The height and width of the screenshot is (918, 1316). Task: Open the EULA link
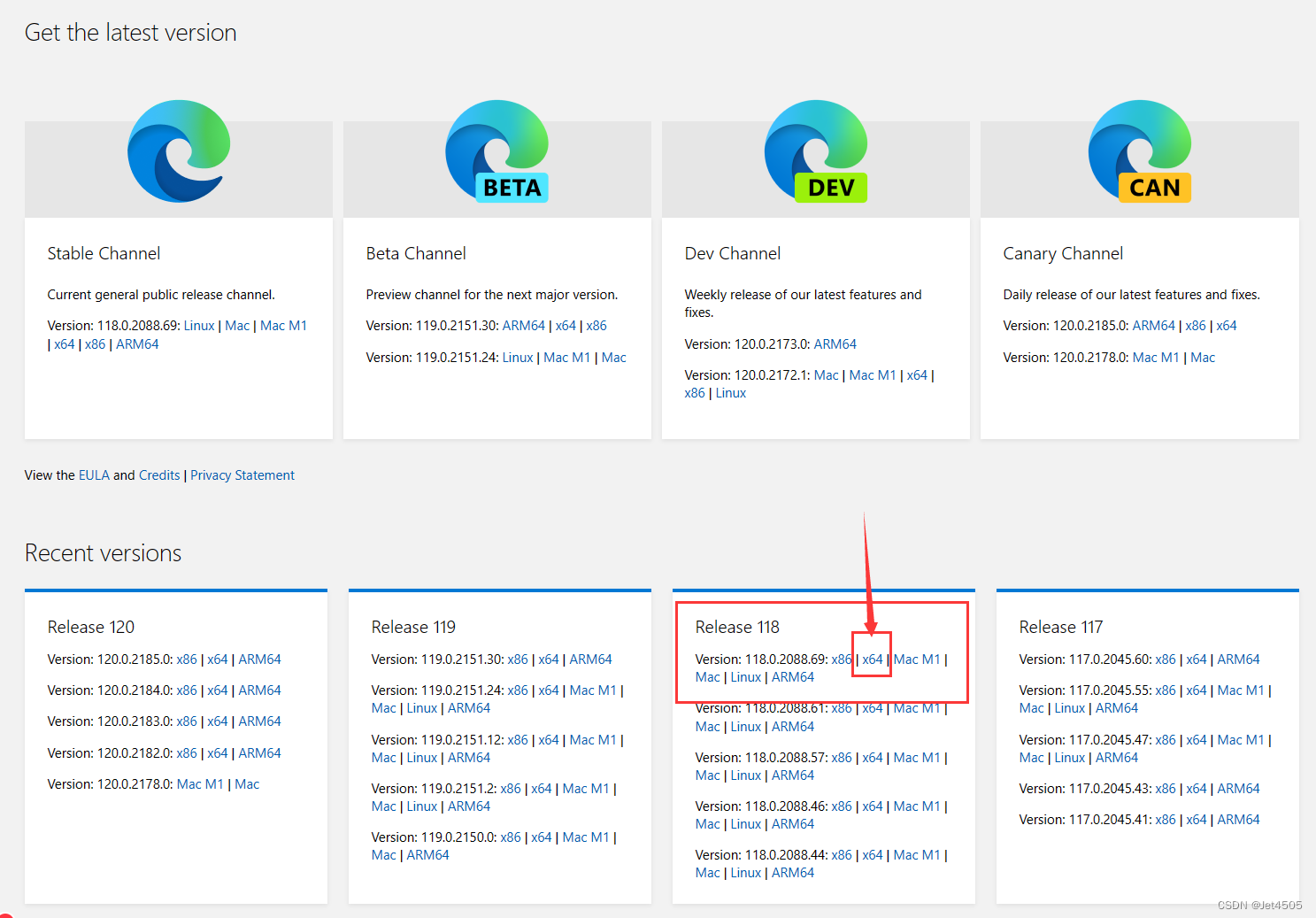(x=94, y=475)
